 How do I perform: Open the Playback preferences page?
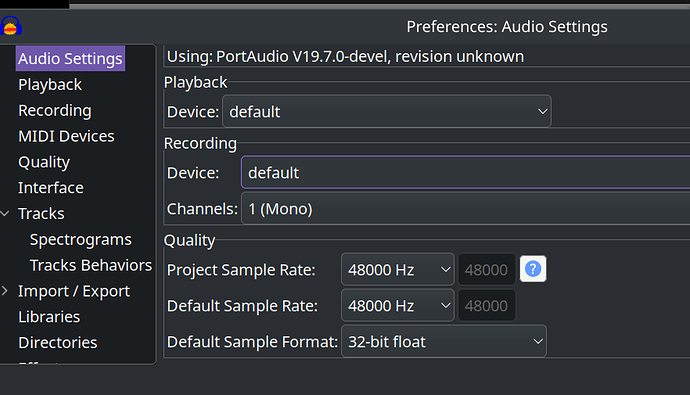50,84
